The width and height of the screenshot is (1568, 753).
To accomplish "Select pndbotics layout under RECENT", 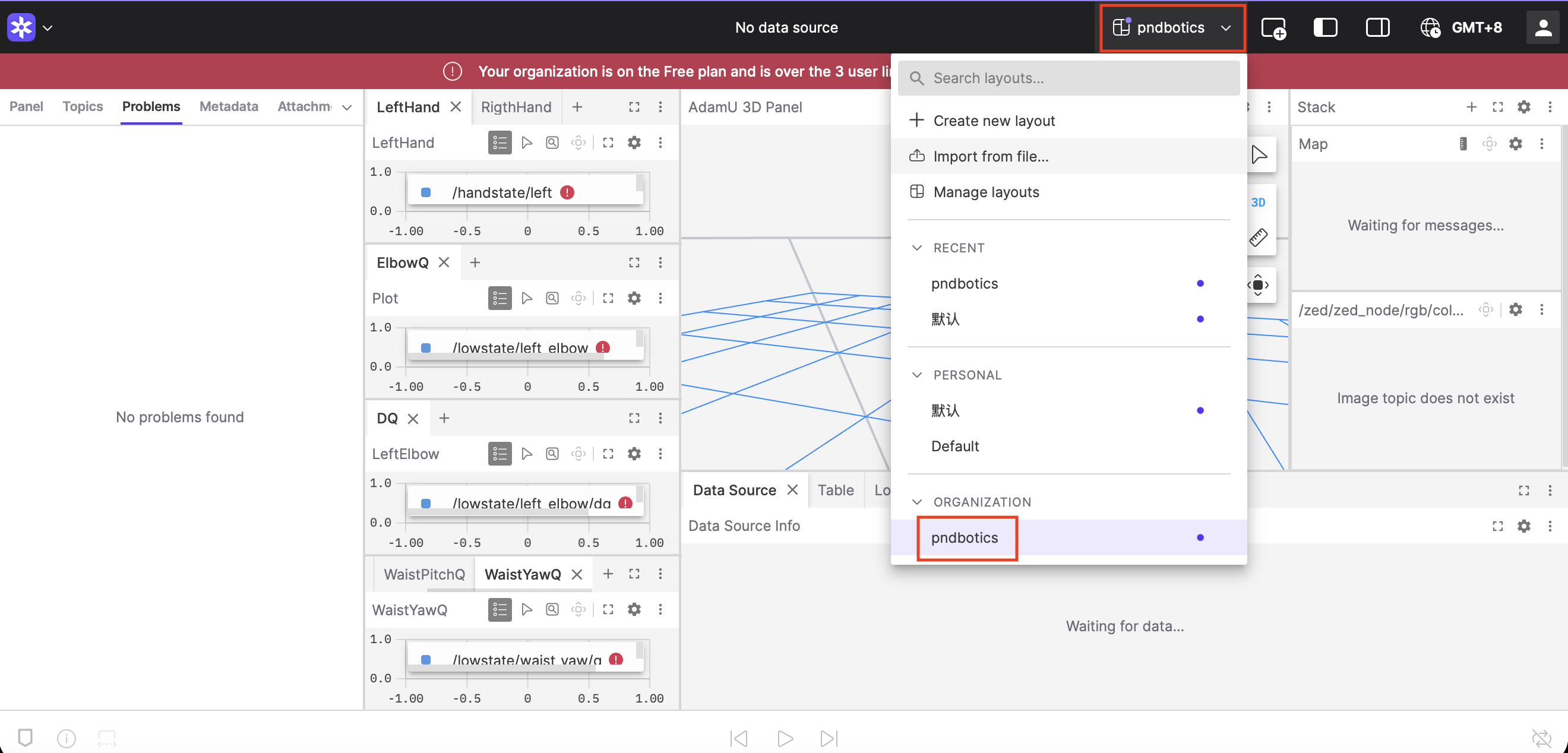I will click(x=1069, y=284).
